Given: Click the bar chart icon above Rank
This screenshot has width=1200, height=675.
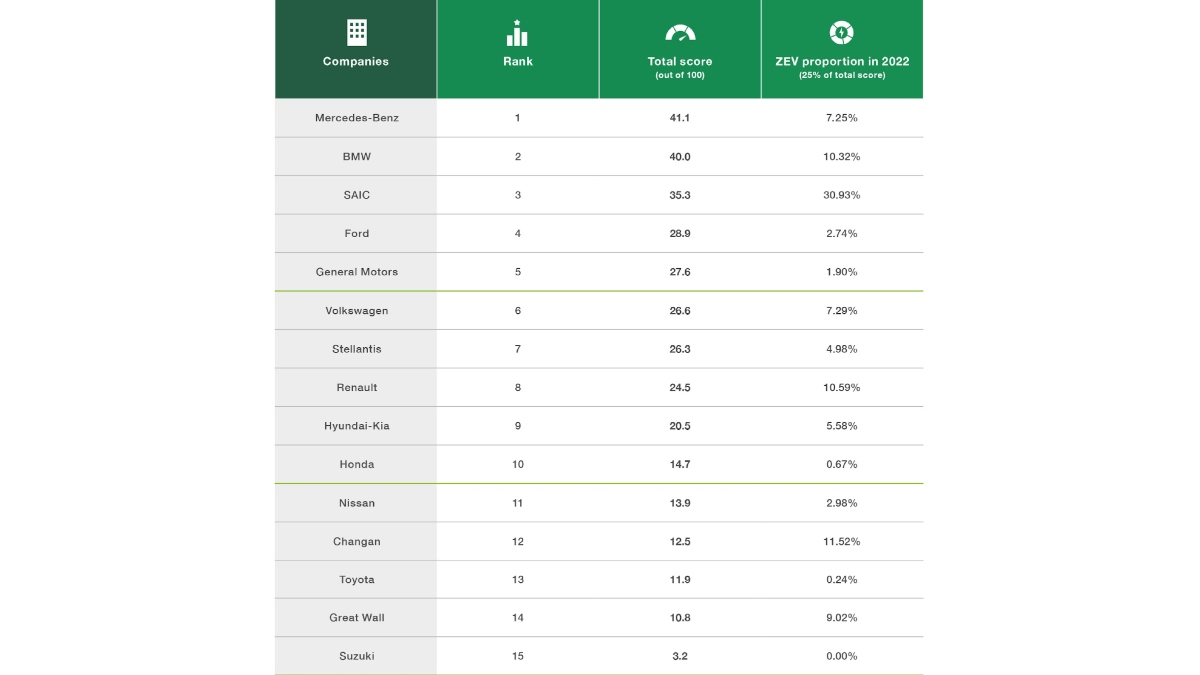Looking at the screenshot, I should (517, 33).
